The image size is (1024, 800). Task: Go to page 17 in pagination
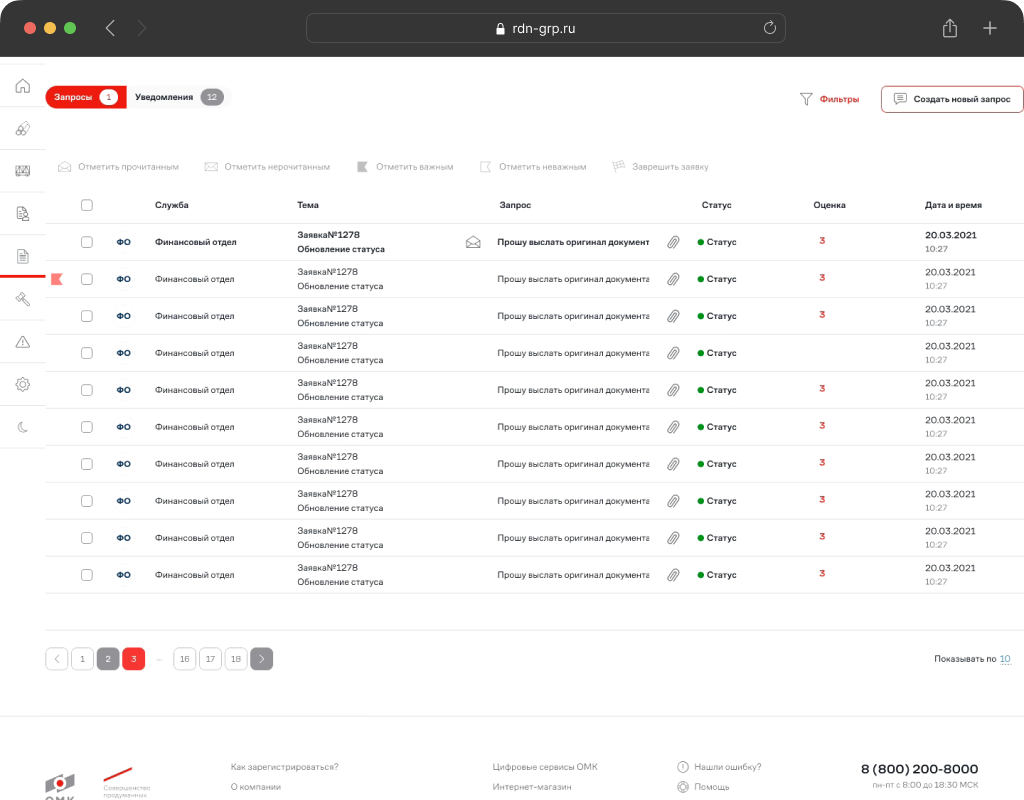(x=210, y=659)
